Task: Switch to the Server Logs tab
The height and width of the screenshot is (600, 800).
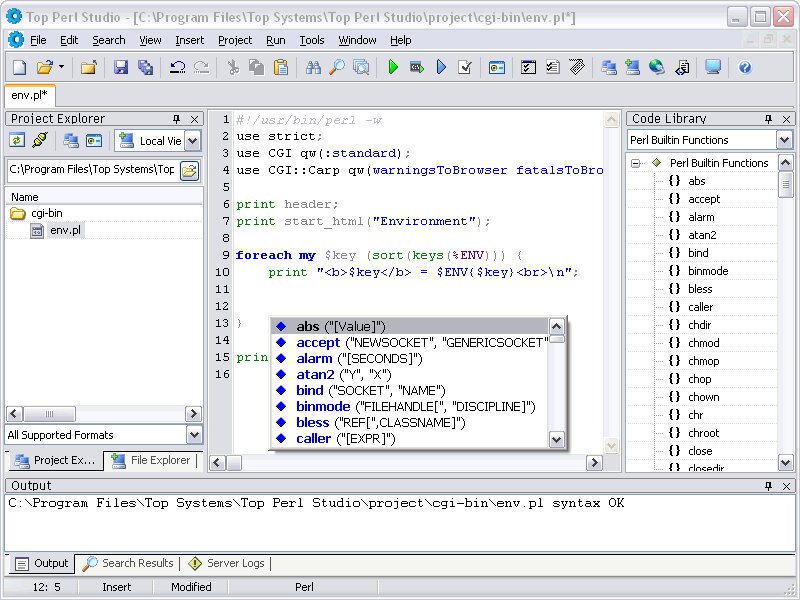Action: point(227,563)
